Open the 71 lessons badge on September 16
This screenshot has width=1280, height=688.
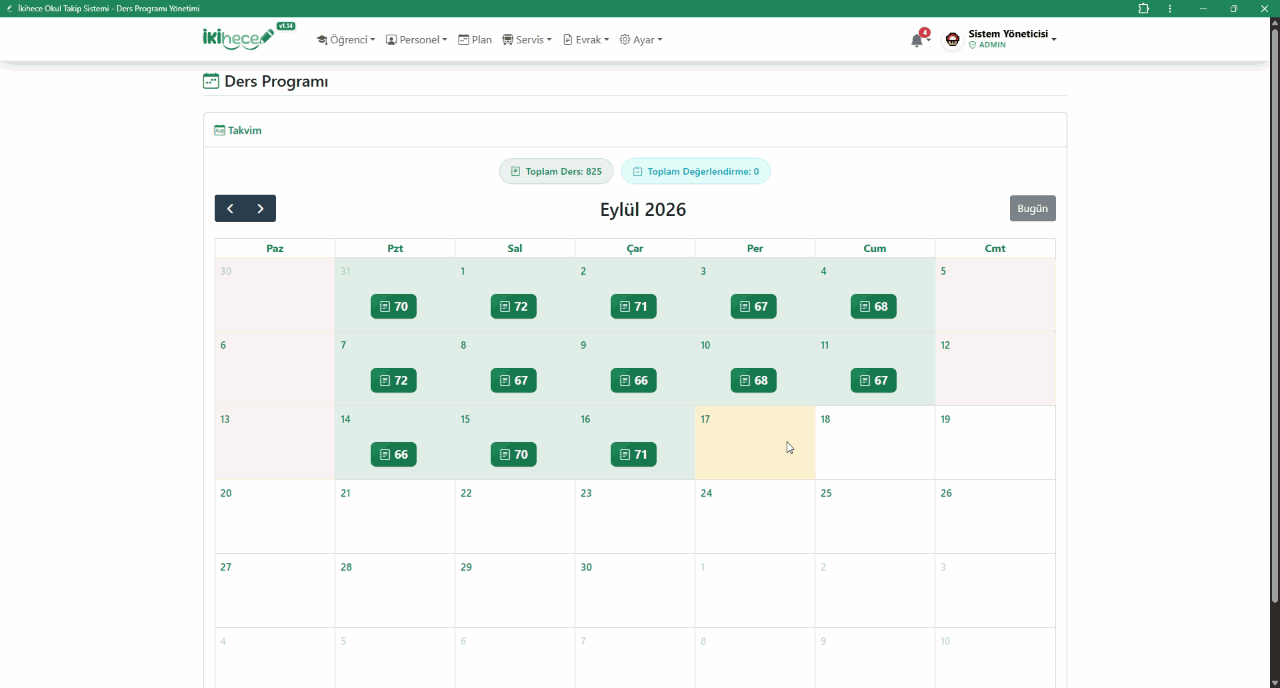(633, 454)
